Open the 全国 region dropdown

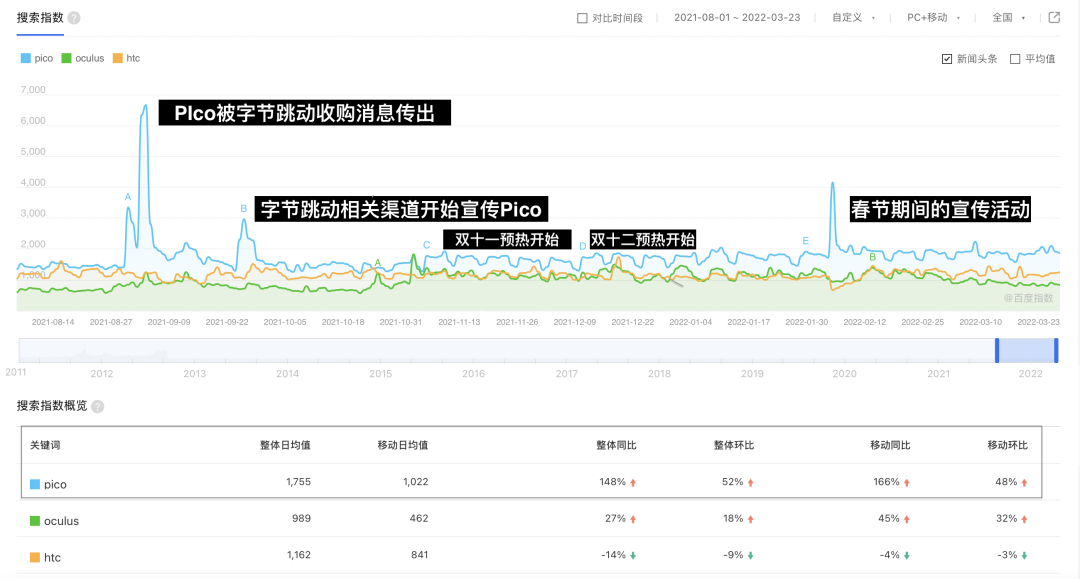pos(1008,18)
